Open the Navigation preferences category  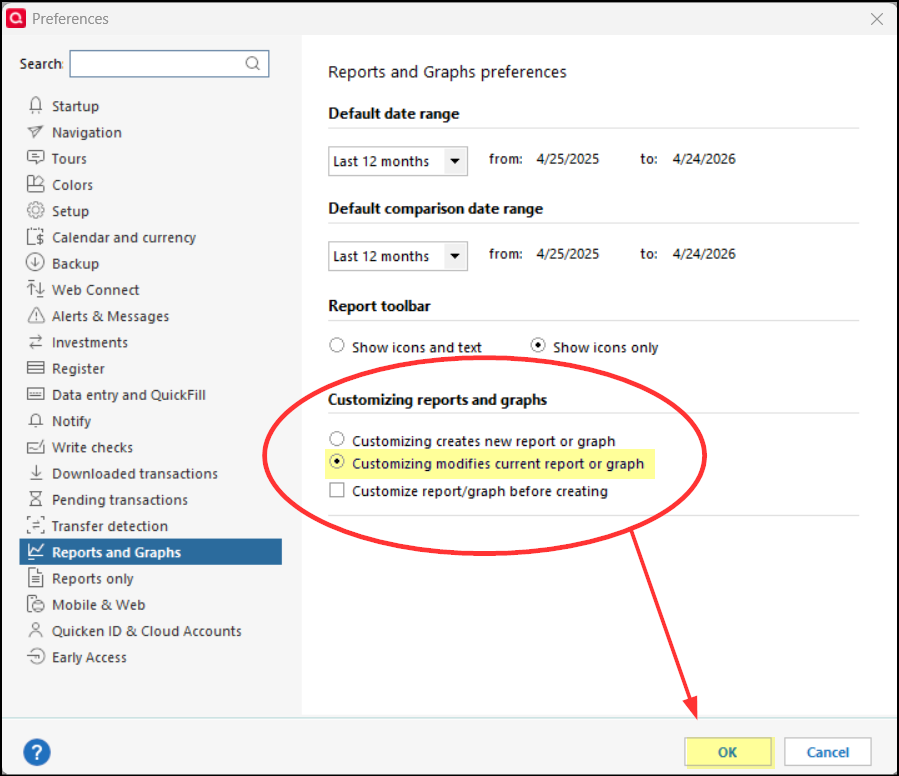tap(87, 132)
